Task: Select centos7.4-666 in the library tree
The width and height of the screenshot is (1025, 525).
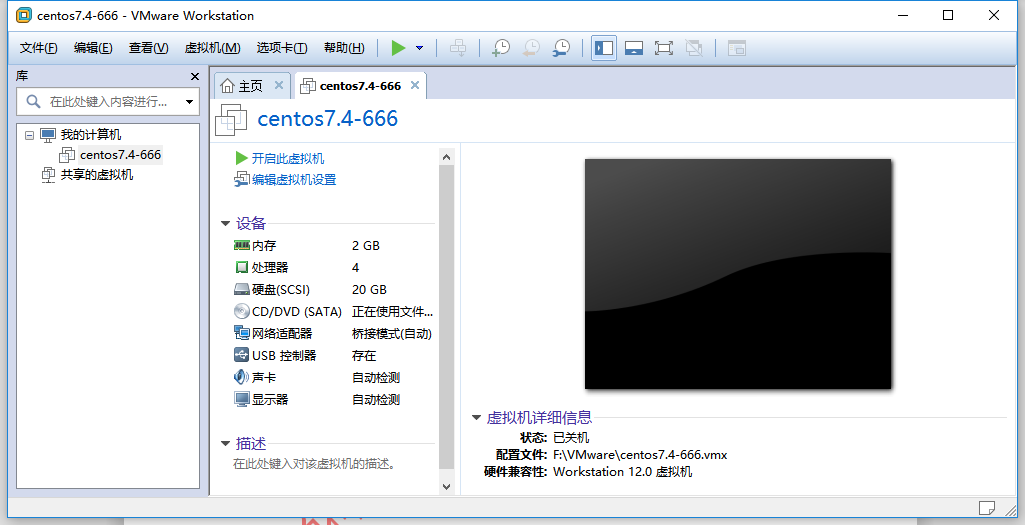Action: [120, 155]
